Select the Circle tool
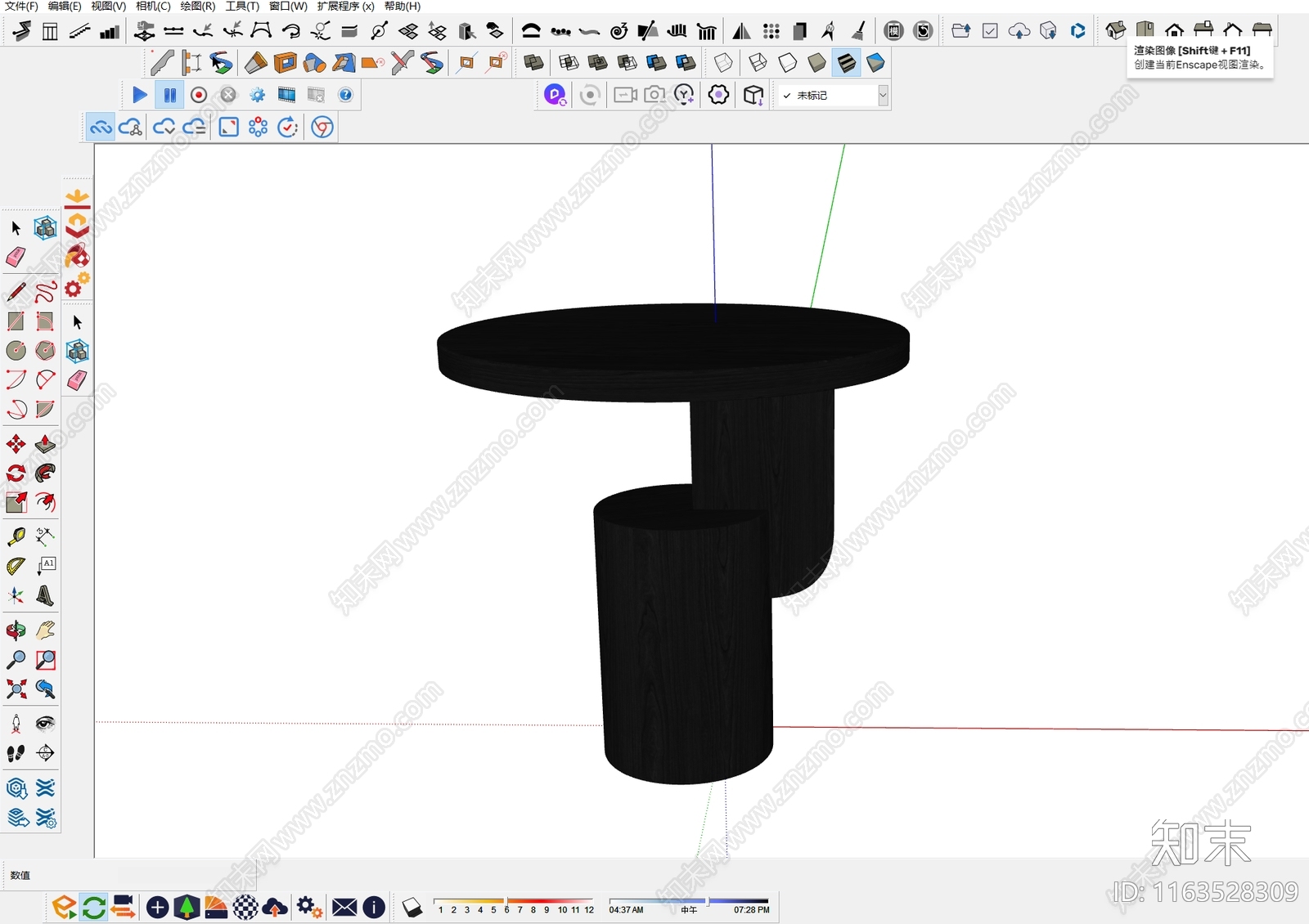The image size is (1309, 924). (16, 350)
